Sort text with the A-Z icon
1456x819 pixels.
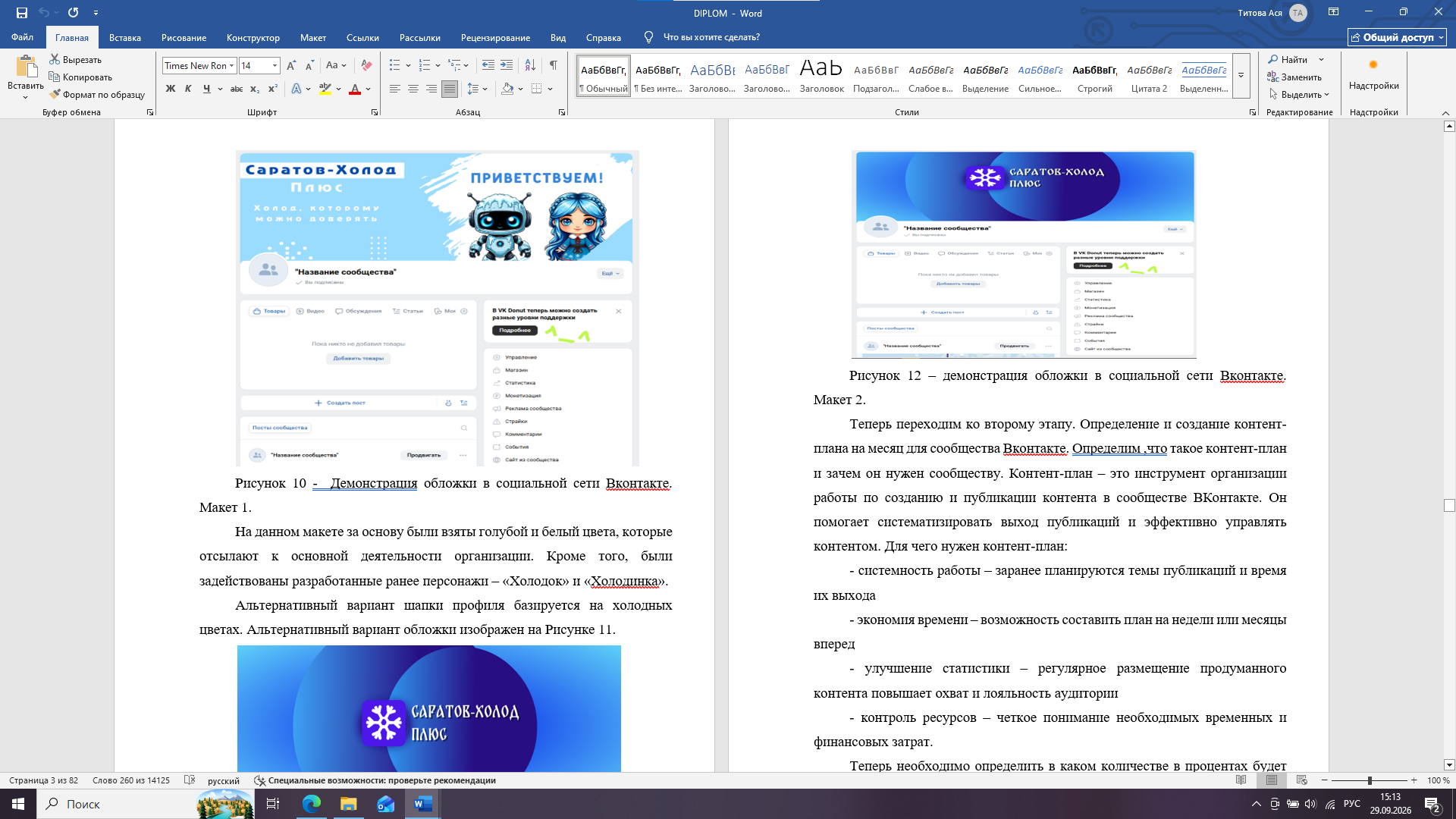click(x=530, y=65)
